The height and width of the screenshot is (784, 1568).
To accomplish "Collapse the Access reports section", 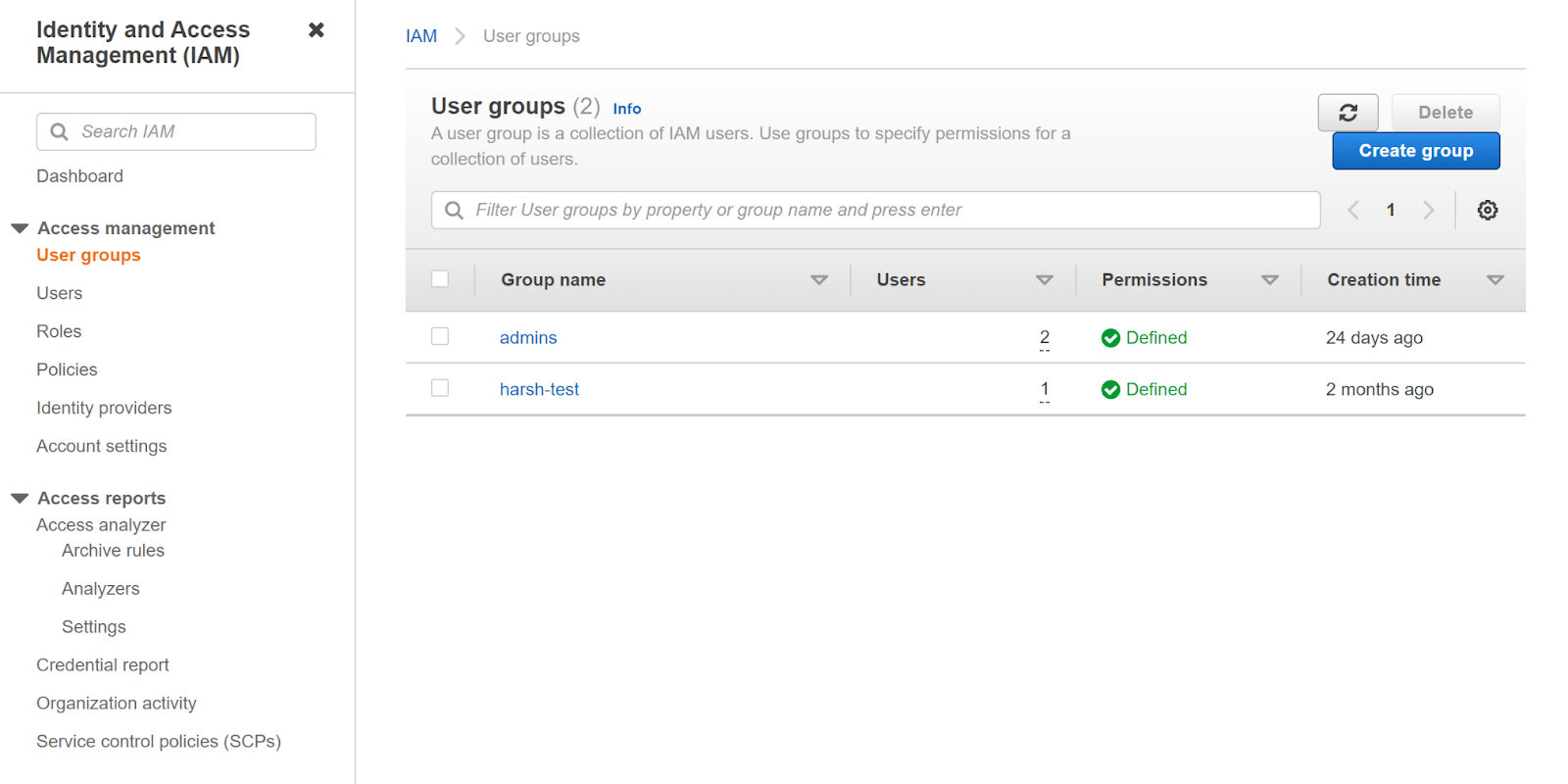I will [20, 499].
